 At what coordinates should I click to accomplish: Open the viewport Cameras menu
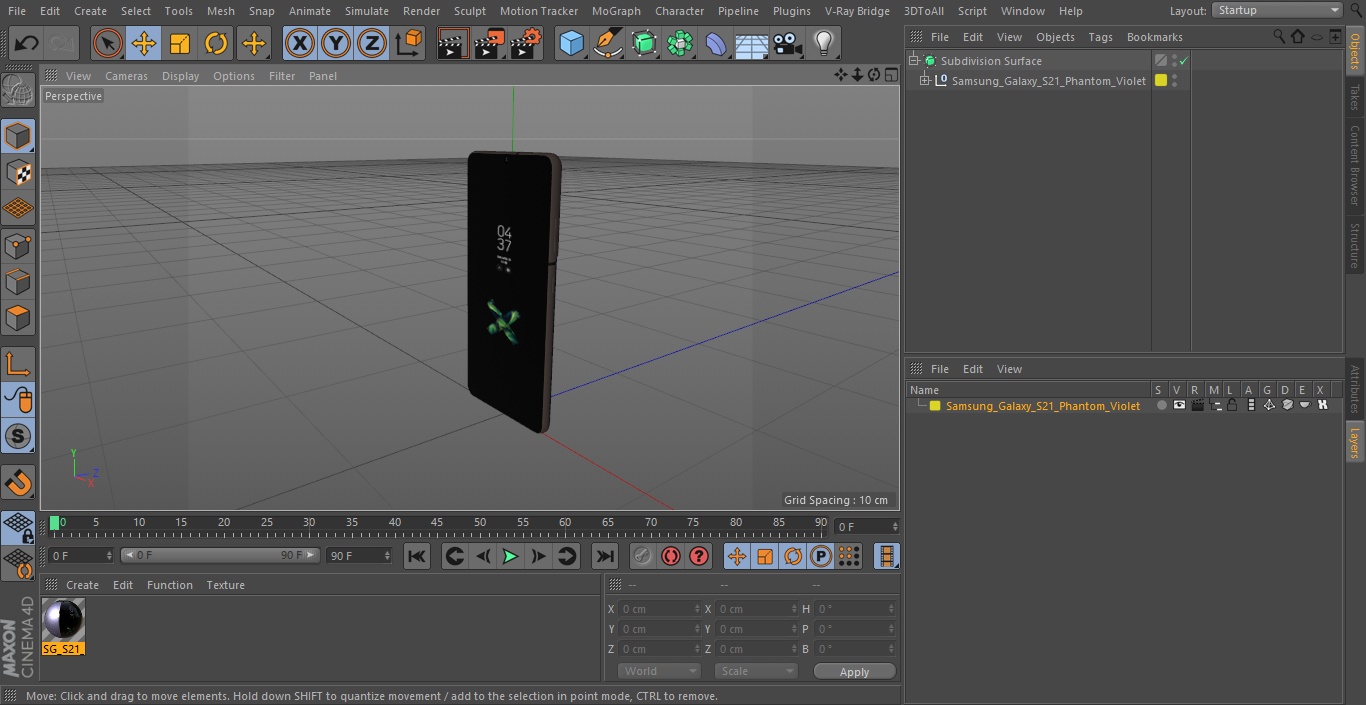(126, 76)
